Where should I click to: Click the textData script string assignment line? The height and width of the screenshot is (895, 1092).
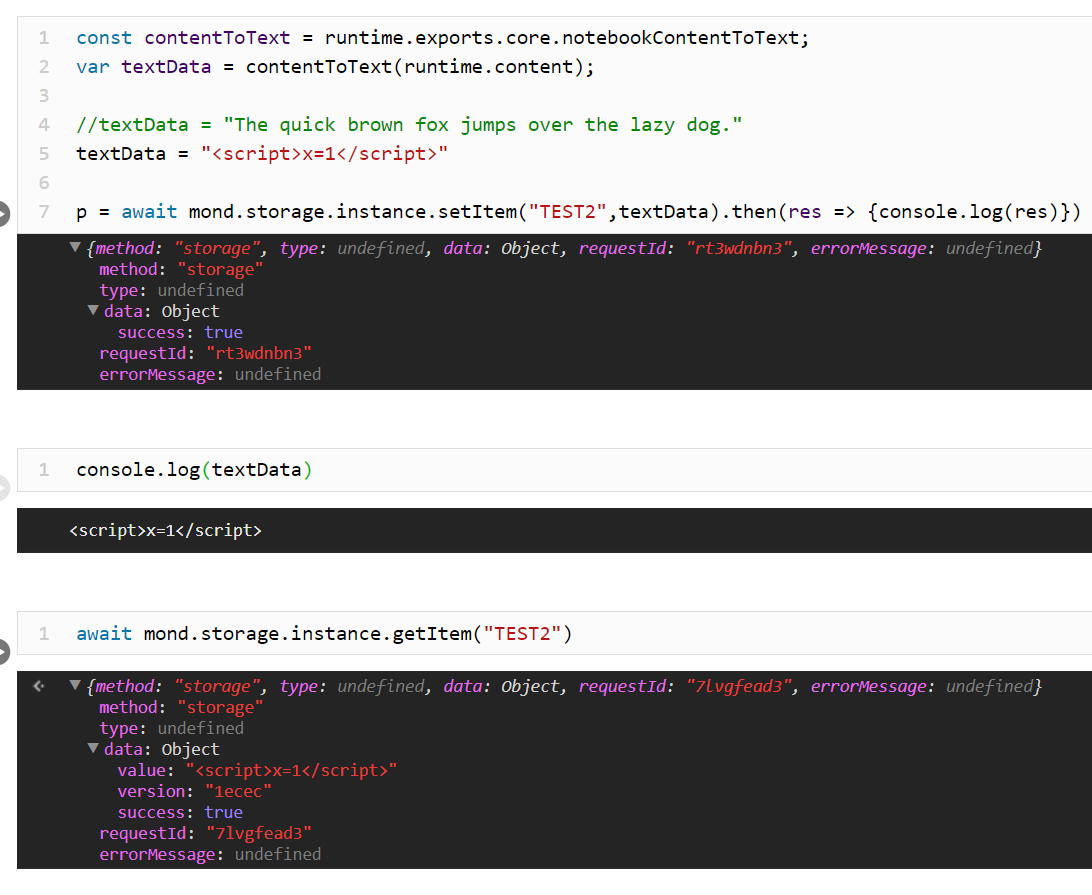(x=262, y=153)
